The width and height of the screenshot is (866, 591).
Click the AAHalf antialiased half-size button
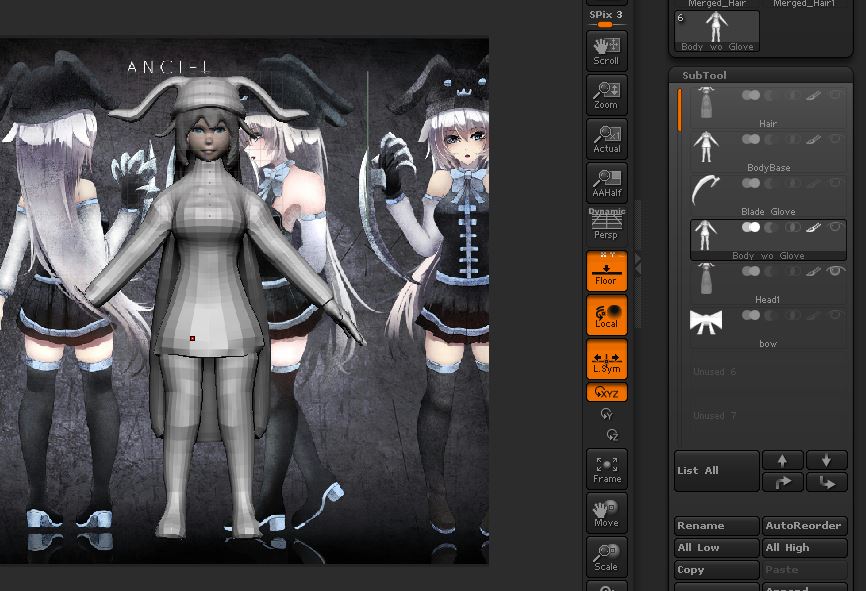[606, 183]
